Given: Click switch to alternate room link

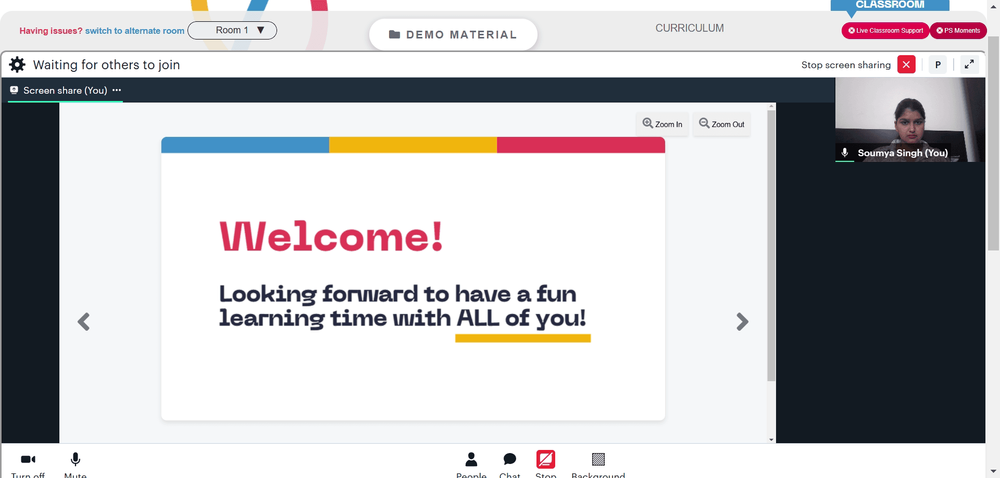Looking at the screenshot, I should [135, 31].
